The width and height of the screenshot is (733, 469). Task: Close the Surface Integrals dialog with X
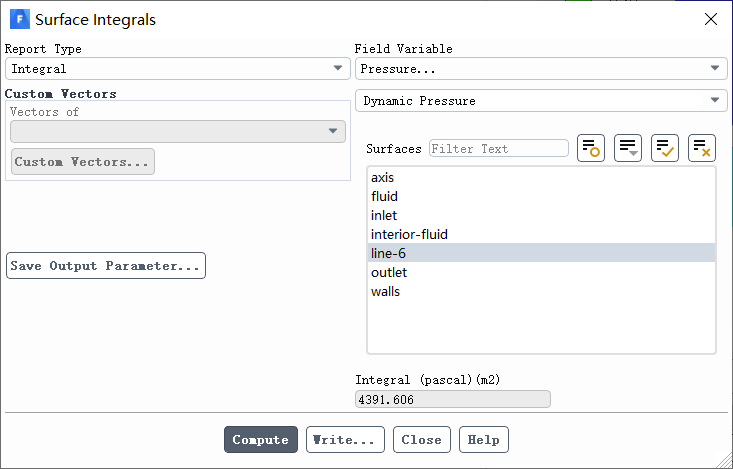pos(711,19)
